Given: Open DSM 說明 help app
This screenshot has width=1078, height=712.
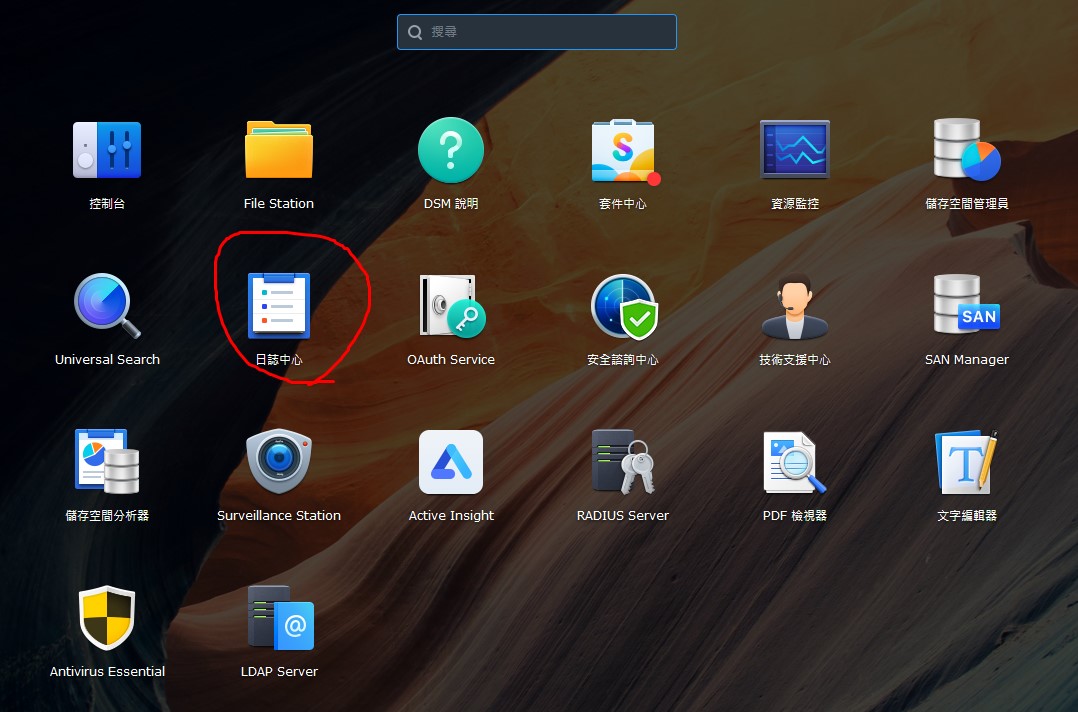Looking at the screenshot, I should (x=451, y=151).
